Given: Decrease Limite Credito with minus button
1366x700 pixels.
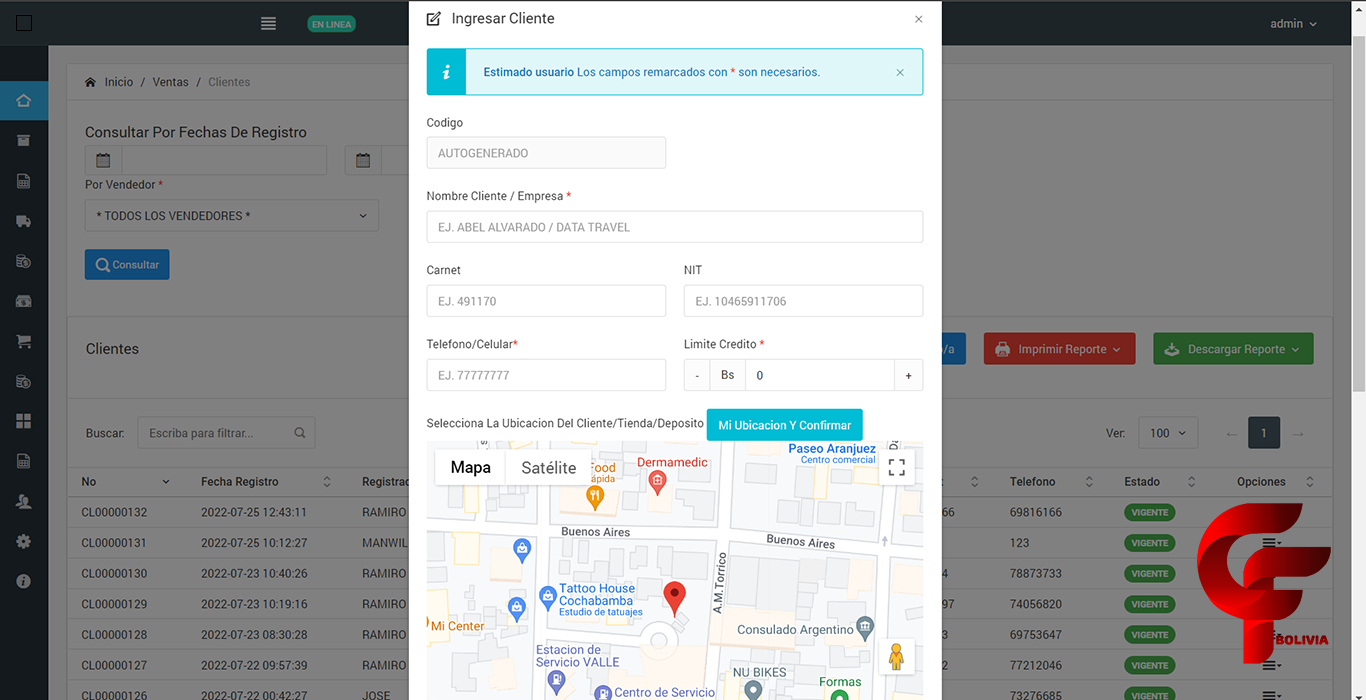Looking at the screenshot, I should pos(697,375).
